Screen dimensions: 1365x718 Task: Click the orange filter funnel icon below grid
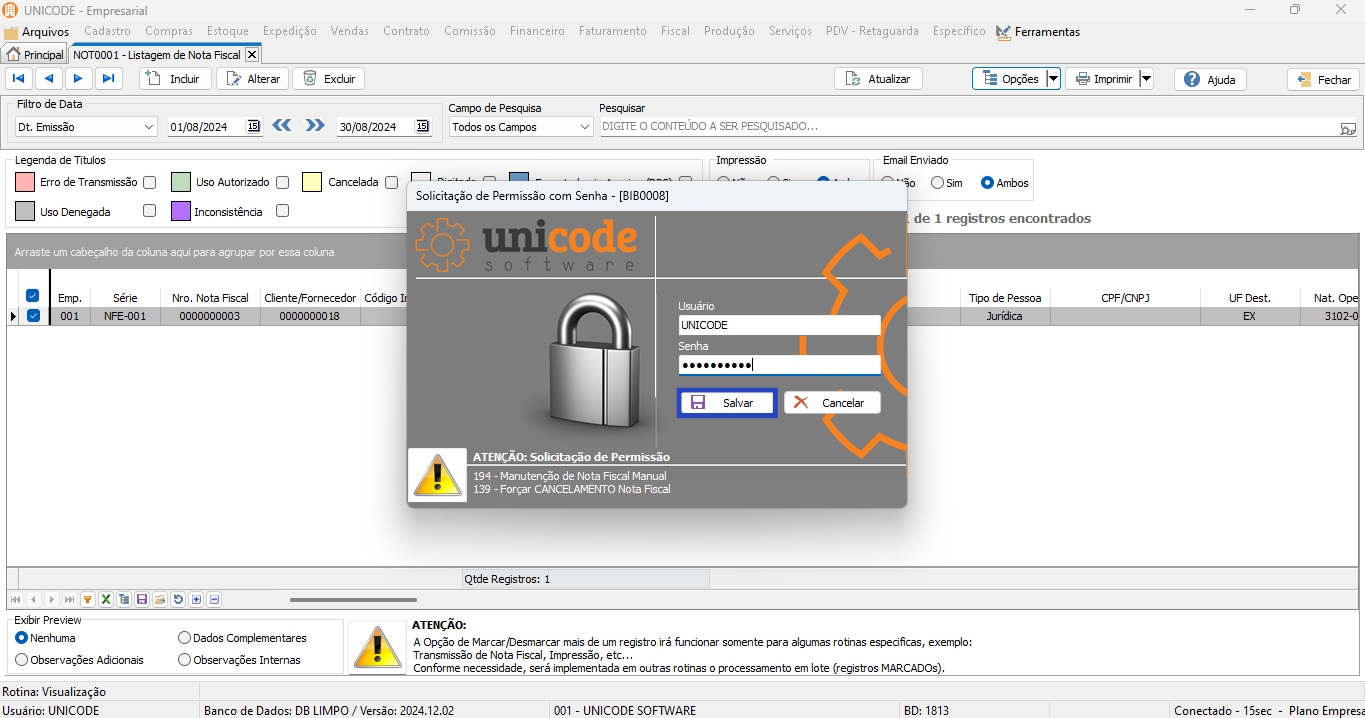(x=88, y=600)
